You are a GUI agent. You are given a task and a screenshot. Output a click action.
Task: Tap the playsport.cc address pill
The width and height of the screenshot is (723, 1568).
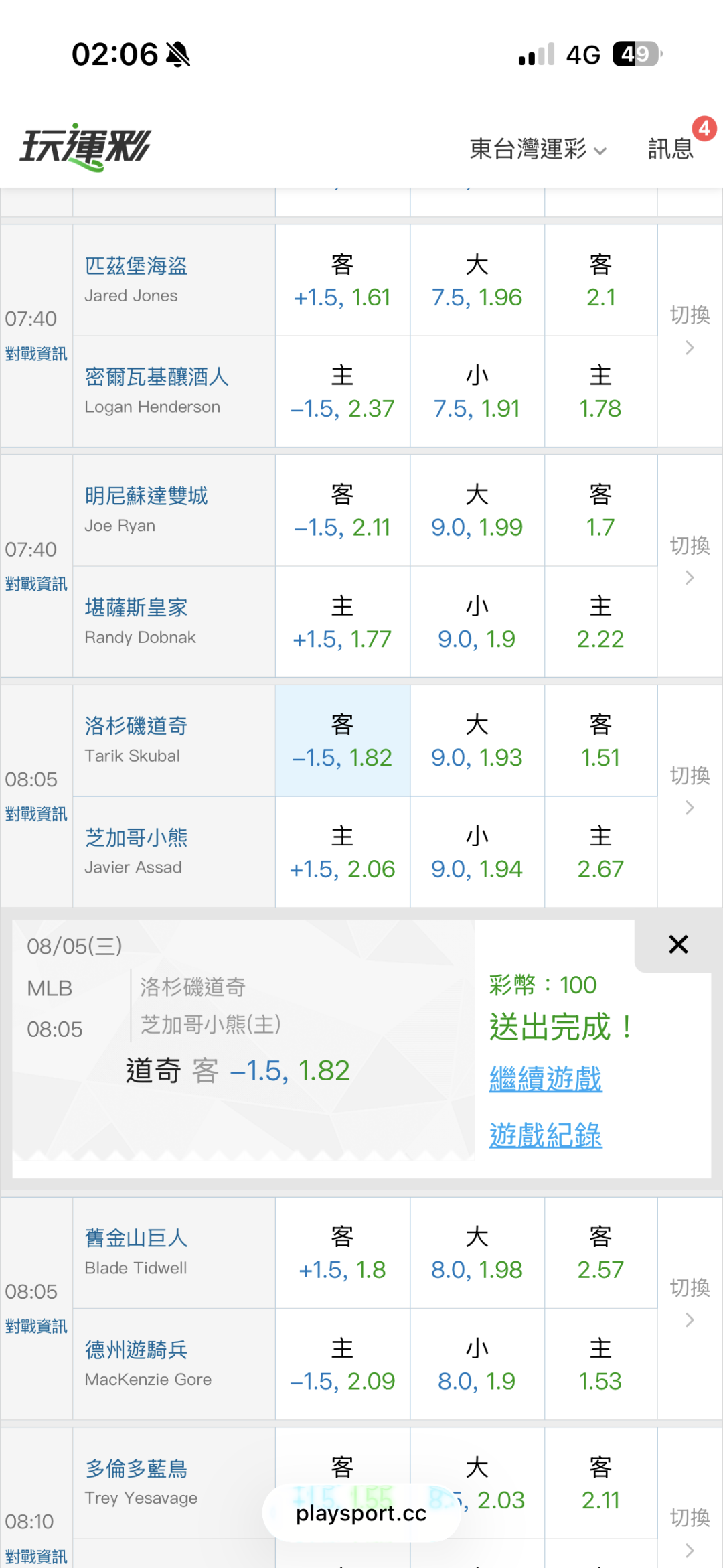361,1513
